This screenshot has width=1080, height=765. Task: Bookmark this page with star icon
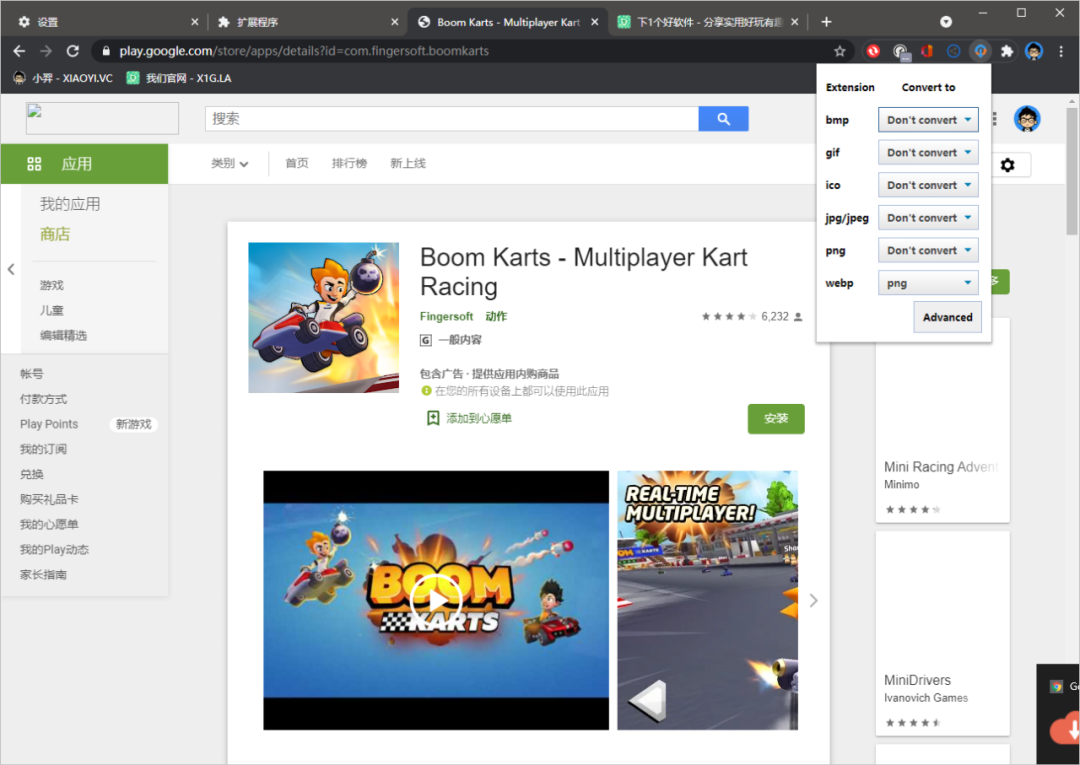[x=840, y=51]
